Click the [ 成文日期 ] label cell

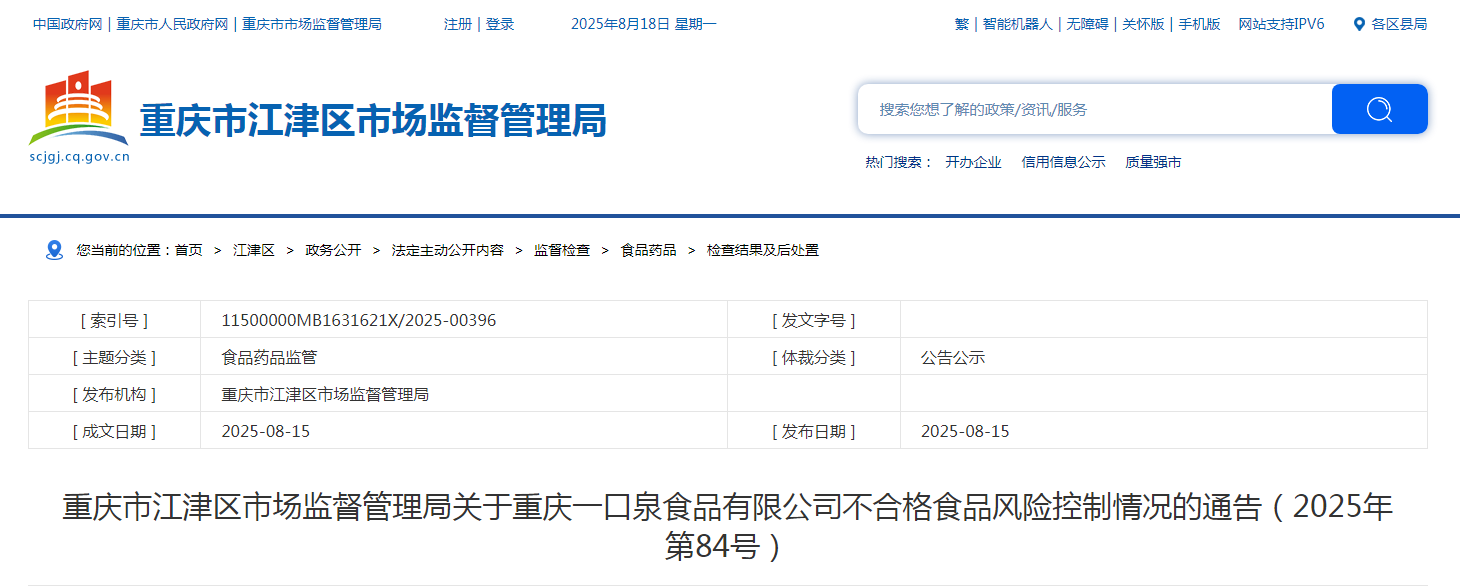pos(114,431)
